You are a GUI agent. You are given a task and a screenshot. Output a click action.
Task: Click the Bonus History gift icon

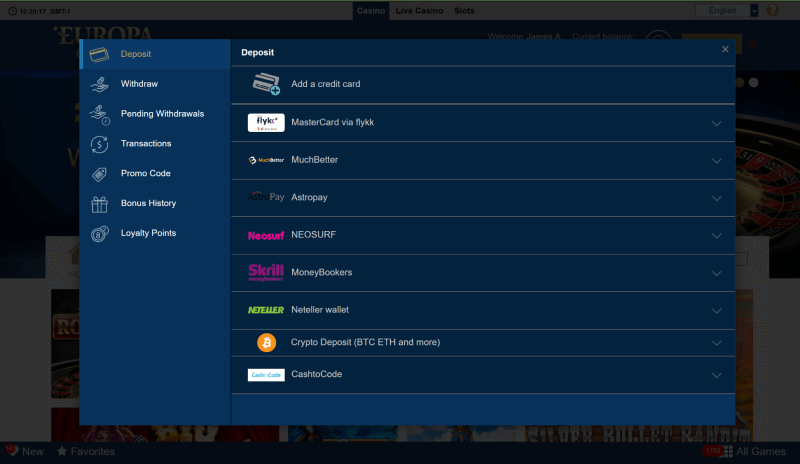pos(99,204)
